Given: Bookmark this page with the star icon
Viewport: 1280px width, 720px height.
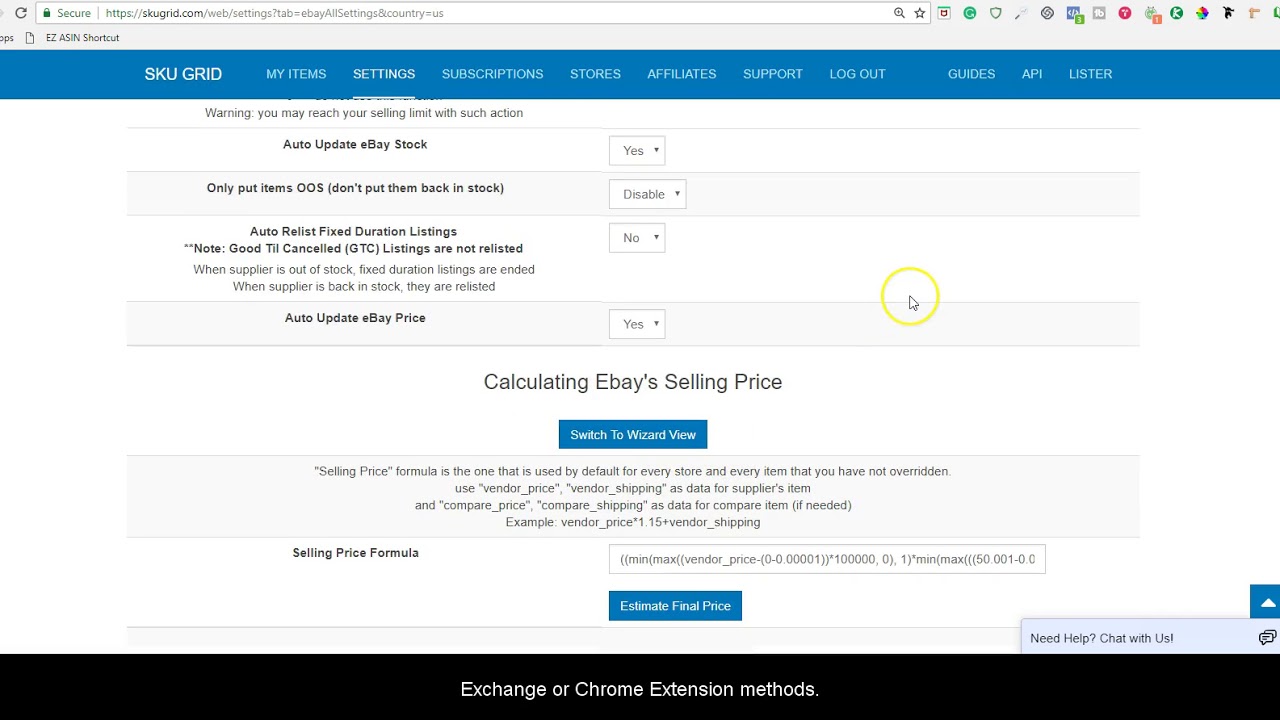Looking at the screenshot, I should click(919, 13).
